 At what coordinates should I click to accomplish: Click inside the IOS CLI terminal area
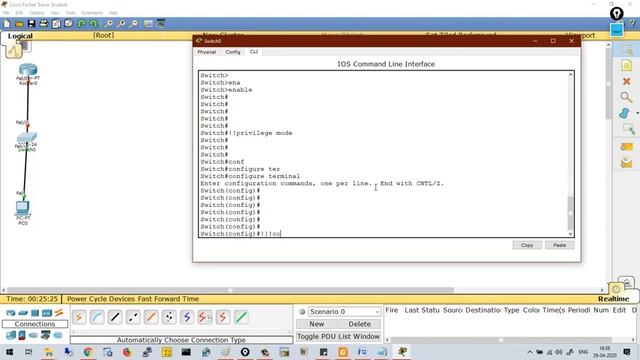(383, 154)
